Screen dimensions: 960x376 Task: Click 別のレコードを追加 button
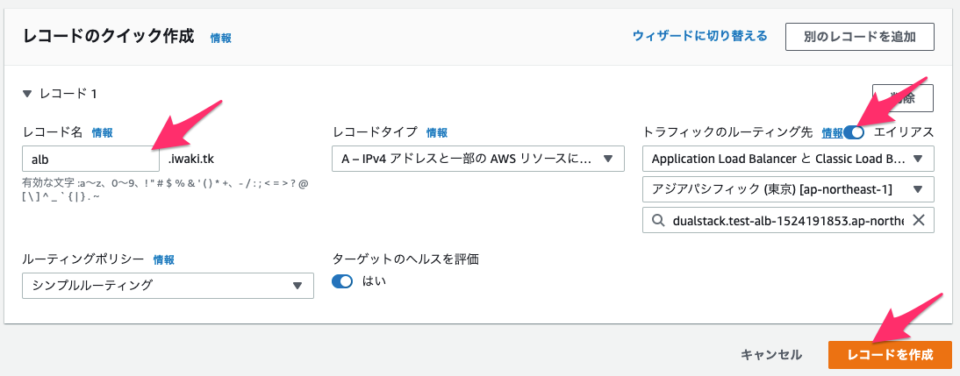coord(860,37)
